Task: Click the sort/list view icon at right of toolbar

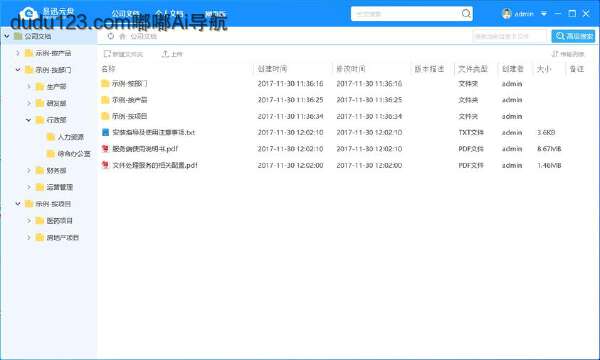Action: pos(555,54)
